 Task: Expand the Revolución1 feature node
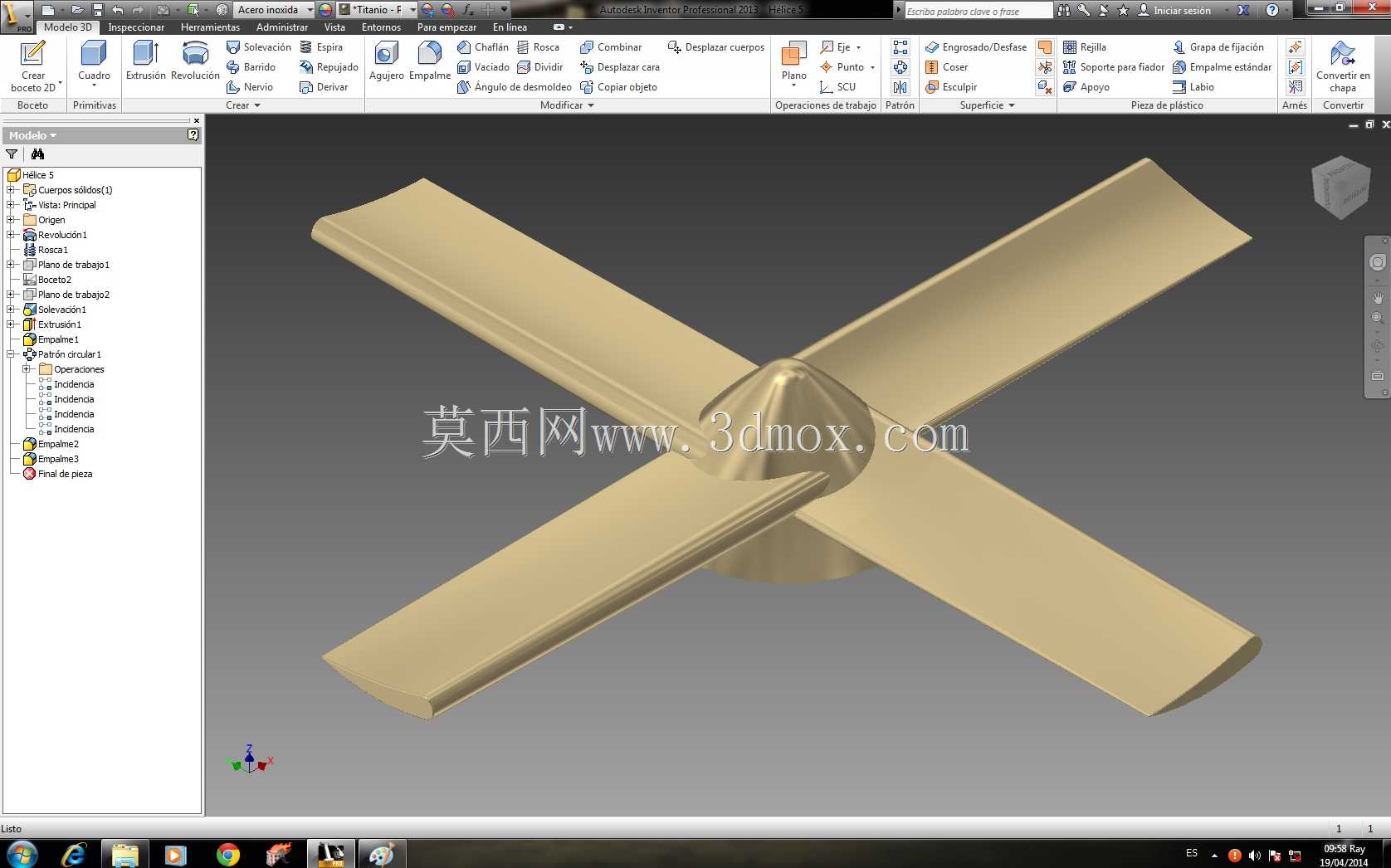point(11,235)
